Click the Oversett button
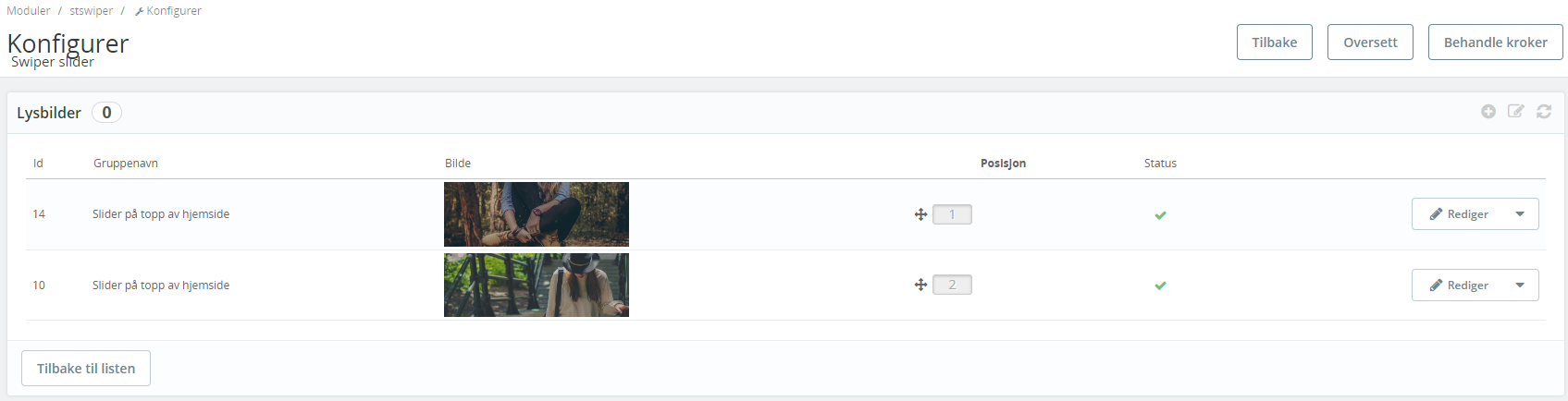The height and width of the screenshot is (401, 1568). pyautogui.click(x=1370, y=43)
